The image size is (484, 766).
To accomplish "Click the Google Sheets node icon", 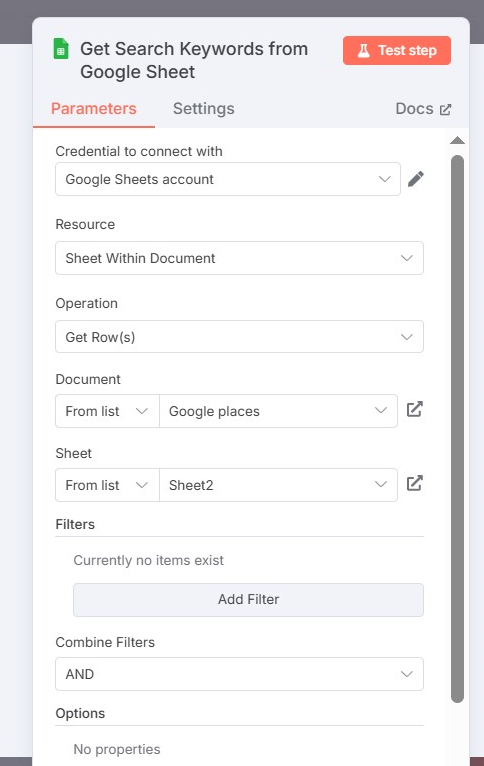I will (61, 49).
